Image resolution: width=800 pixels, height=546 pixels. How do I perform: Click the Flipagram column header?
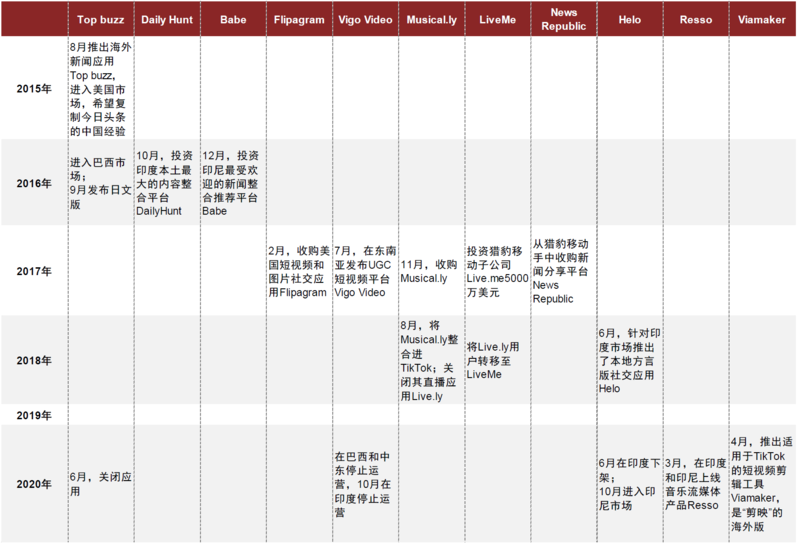pos(299,19)
